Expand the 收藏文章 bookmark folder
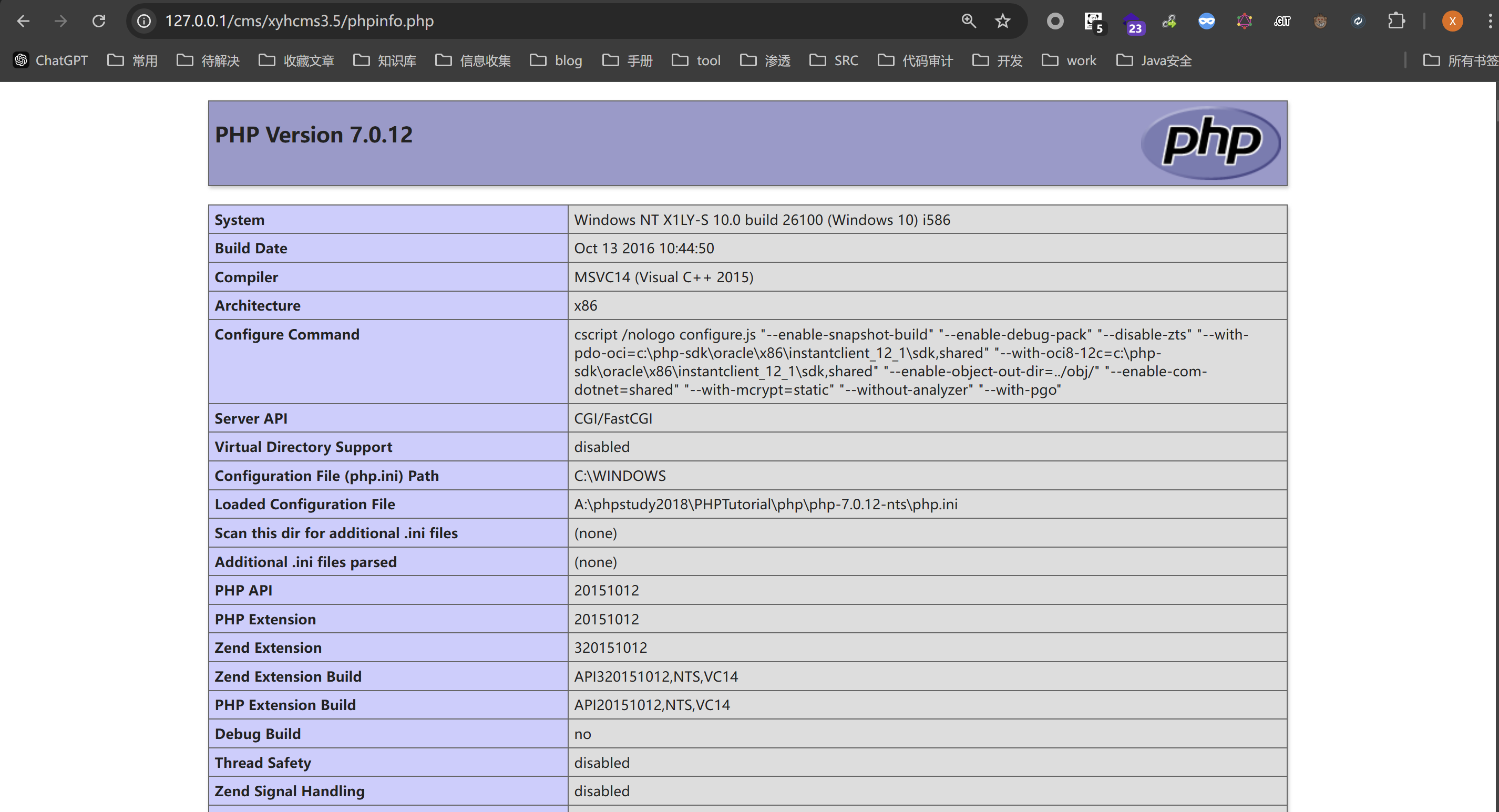1499x812 pixels. coord(297,60)
